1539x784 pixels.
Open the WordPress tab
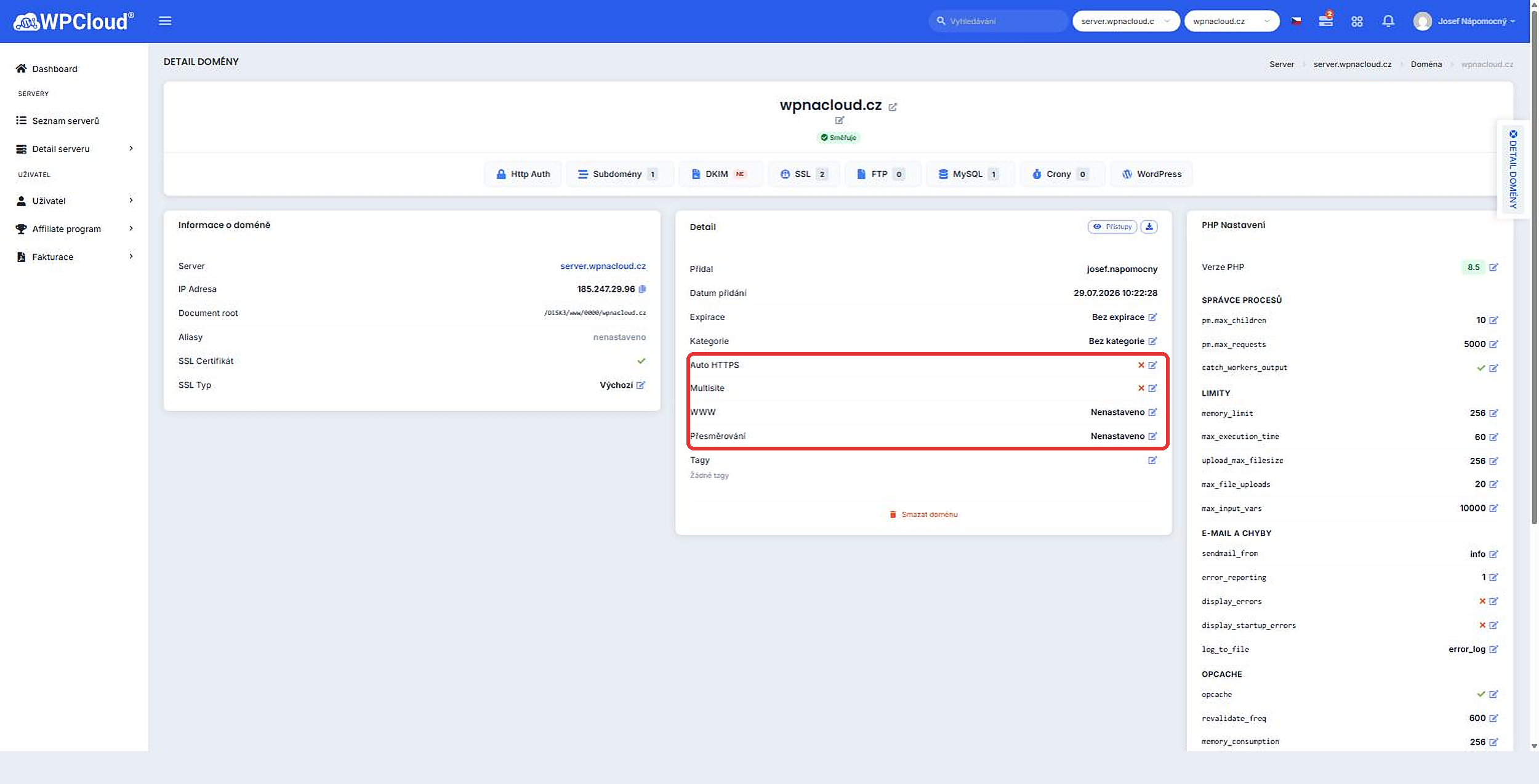pyautogui.click(x=1152, y=174)
